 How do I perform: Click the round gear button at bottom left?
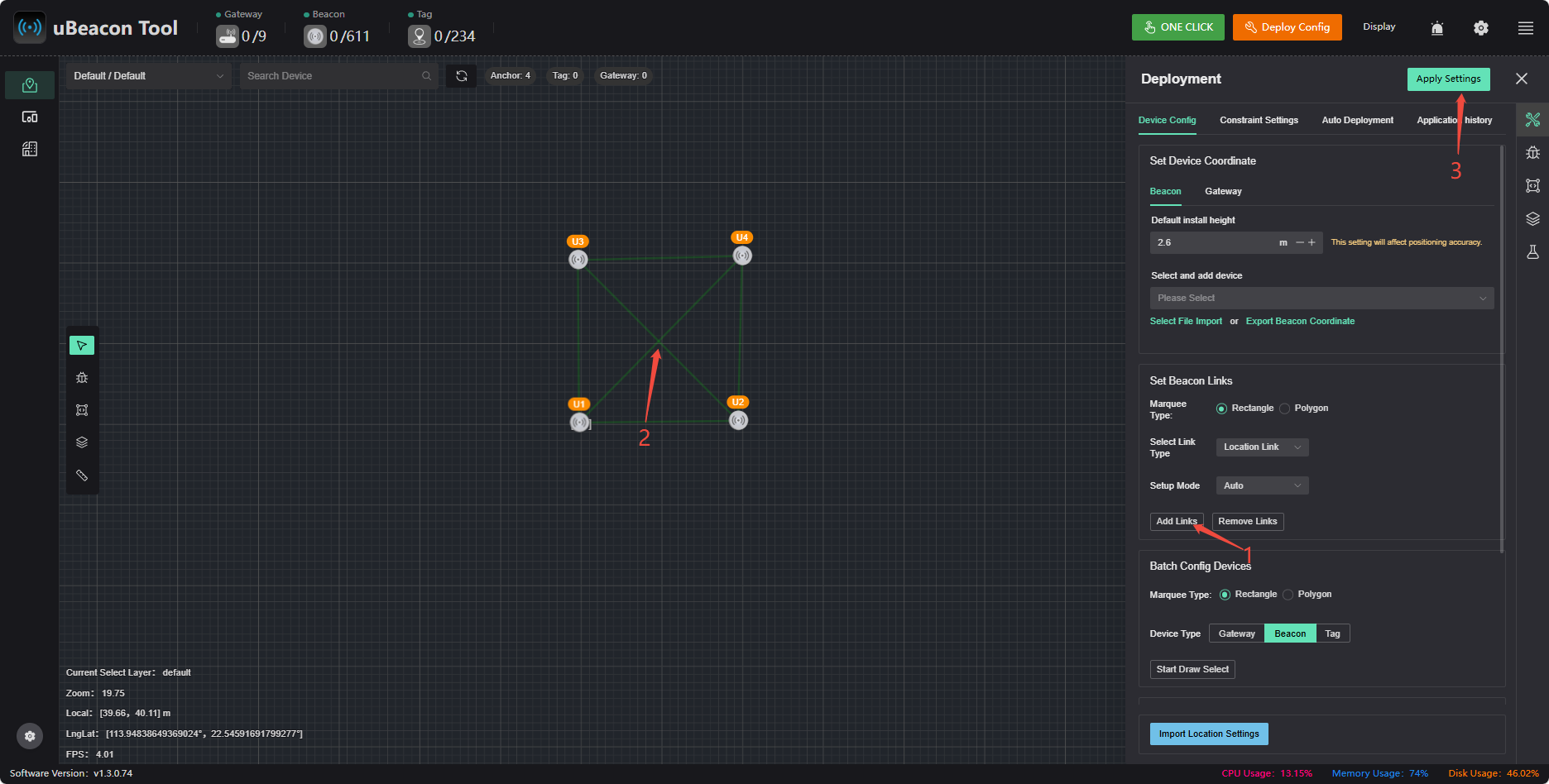coord(30,735)
